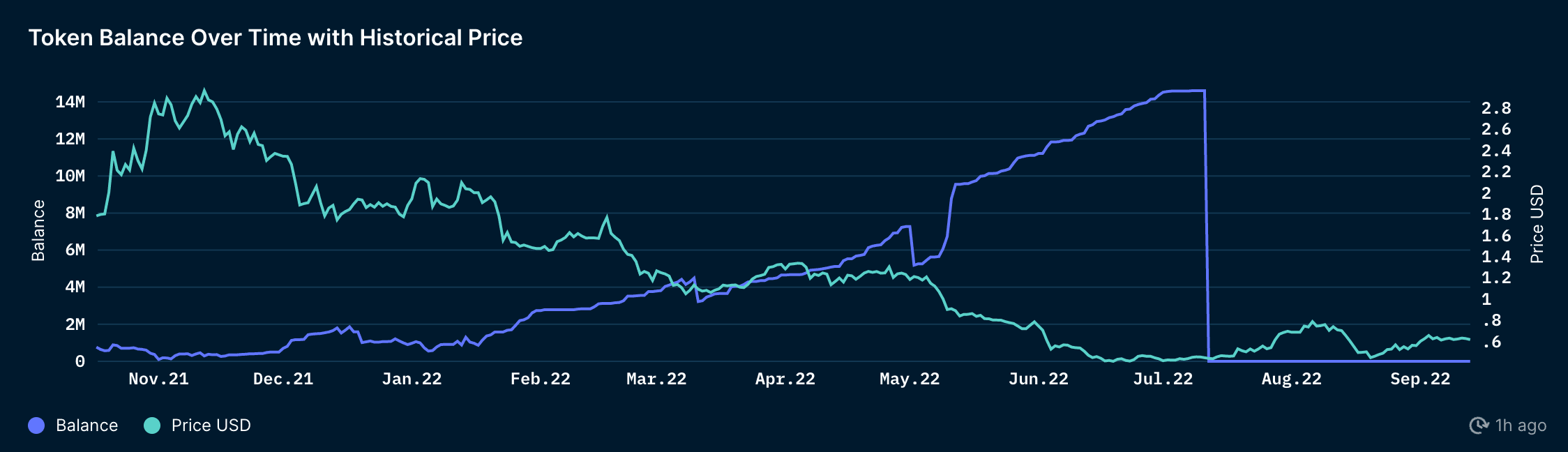Select the Jul.22 x-axis label

point(1163,379)
